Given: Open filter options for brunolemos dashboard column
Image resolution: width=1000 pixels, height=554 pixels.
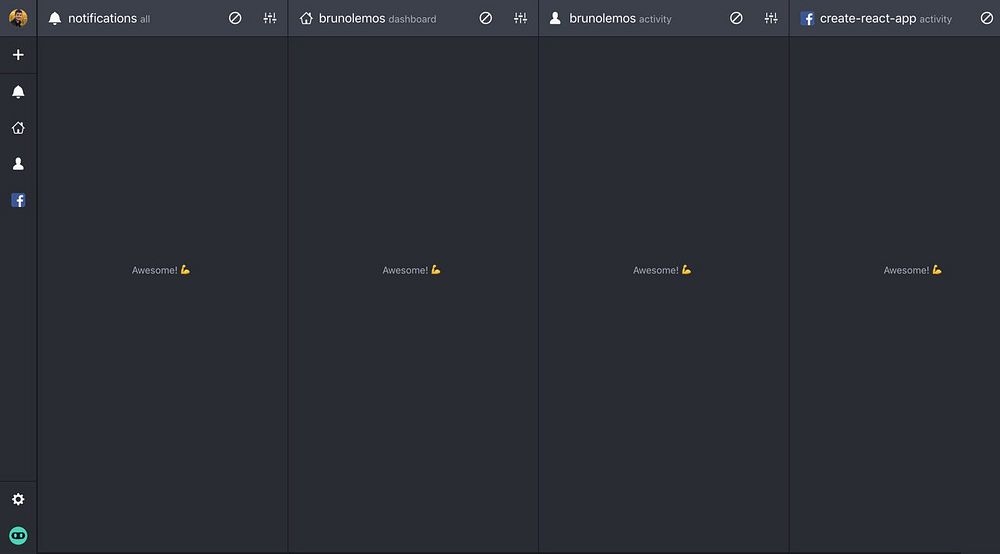Looking at the screenshot, I should coord(520,18).
